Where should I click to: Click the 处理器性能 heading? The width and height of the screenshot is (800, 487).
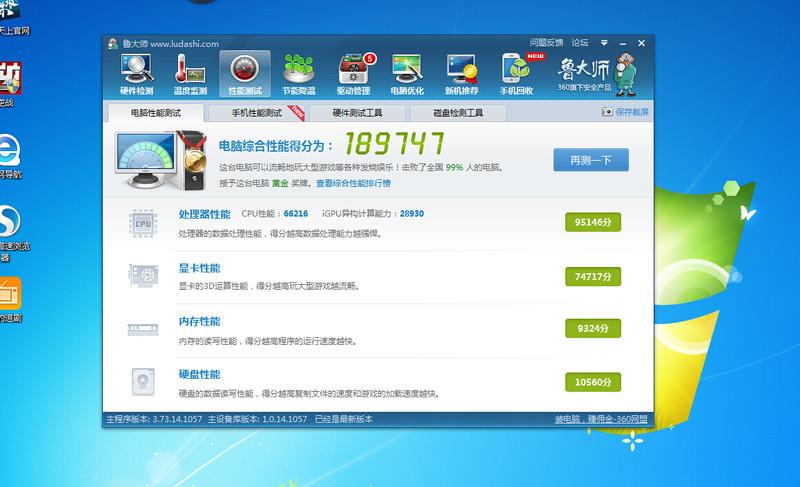pyautogui.click(x=204, y=214)
